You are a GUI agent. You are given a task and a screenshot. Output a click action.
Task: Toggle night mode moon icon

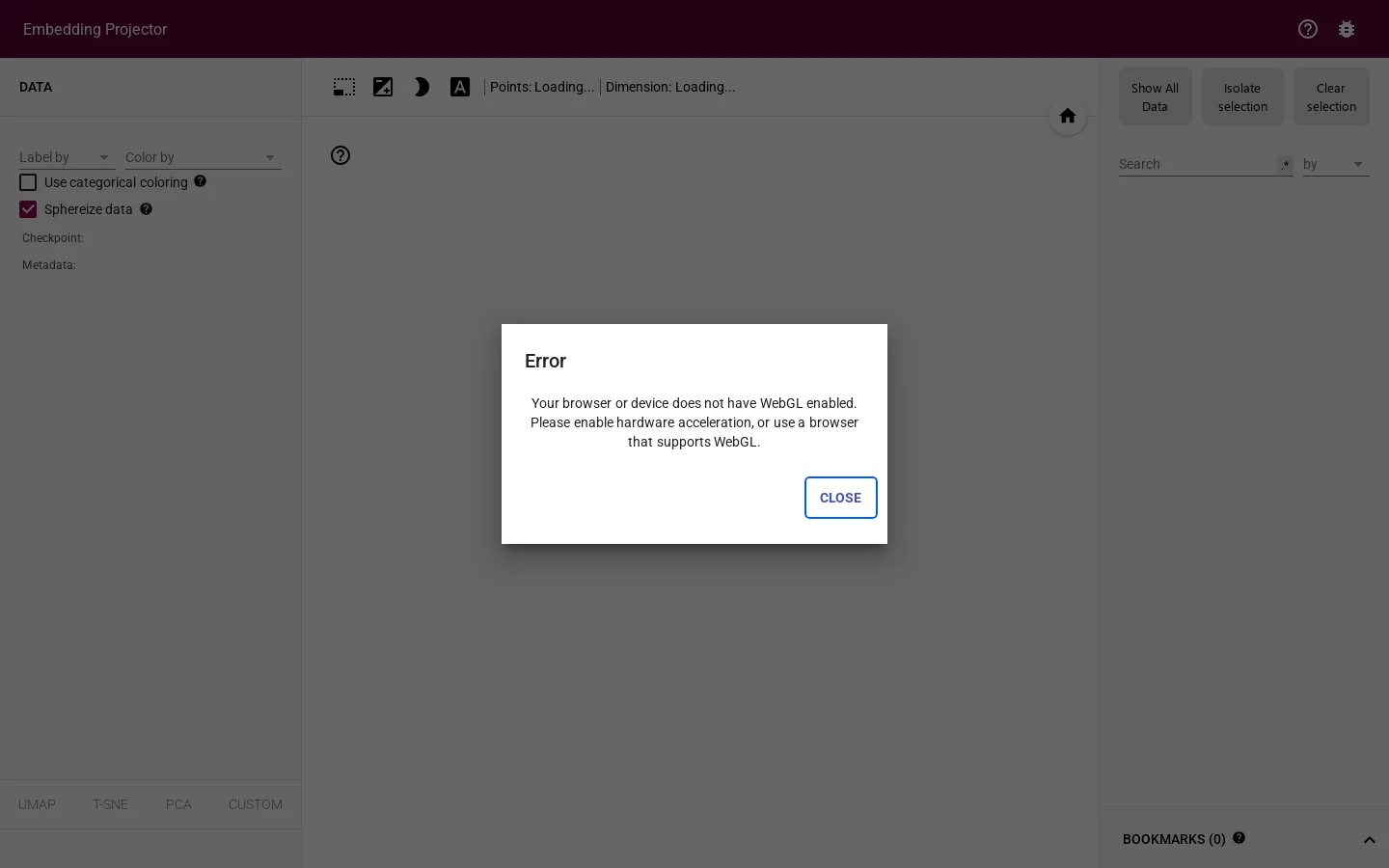[x=422, y=87]
